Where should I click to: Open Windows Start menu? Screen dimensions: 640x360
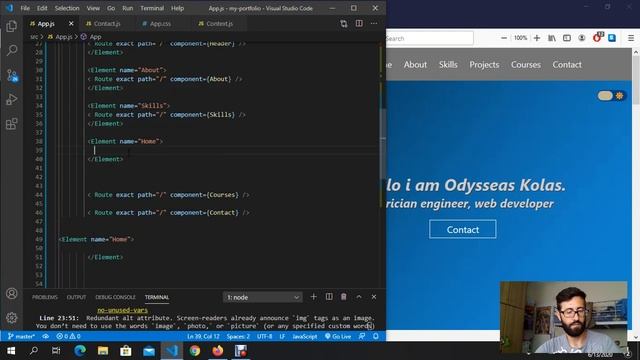pos(11,351)
